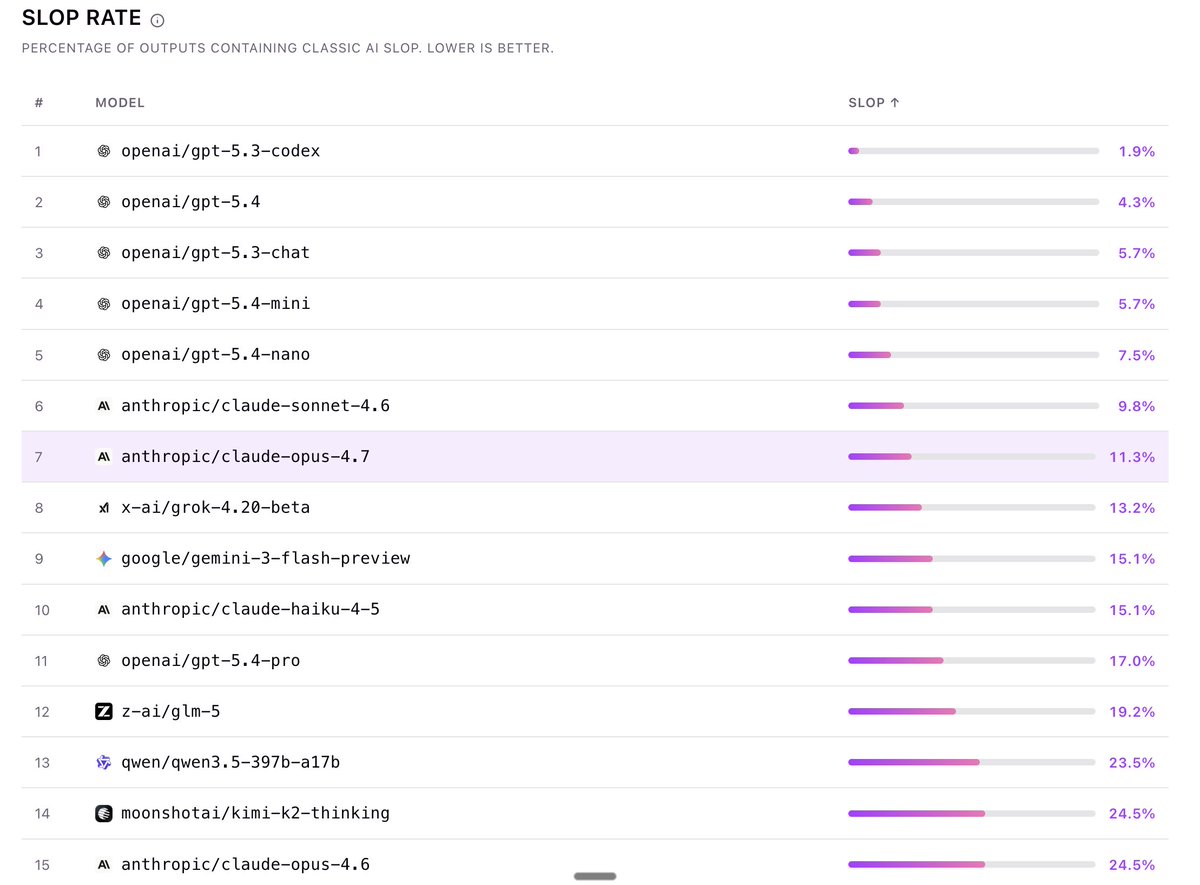The width and height of the screenshot is (1200, 885).
Task: Click the MODEL column header
Action: (120, 102)
